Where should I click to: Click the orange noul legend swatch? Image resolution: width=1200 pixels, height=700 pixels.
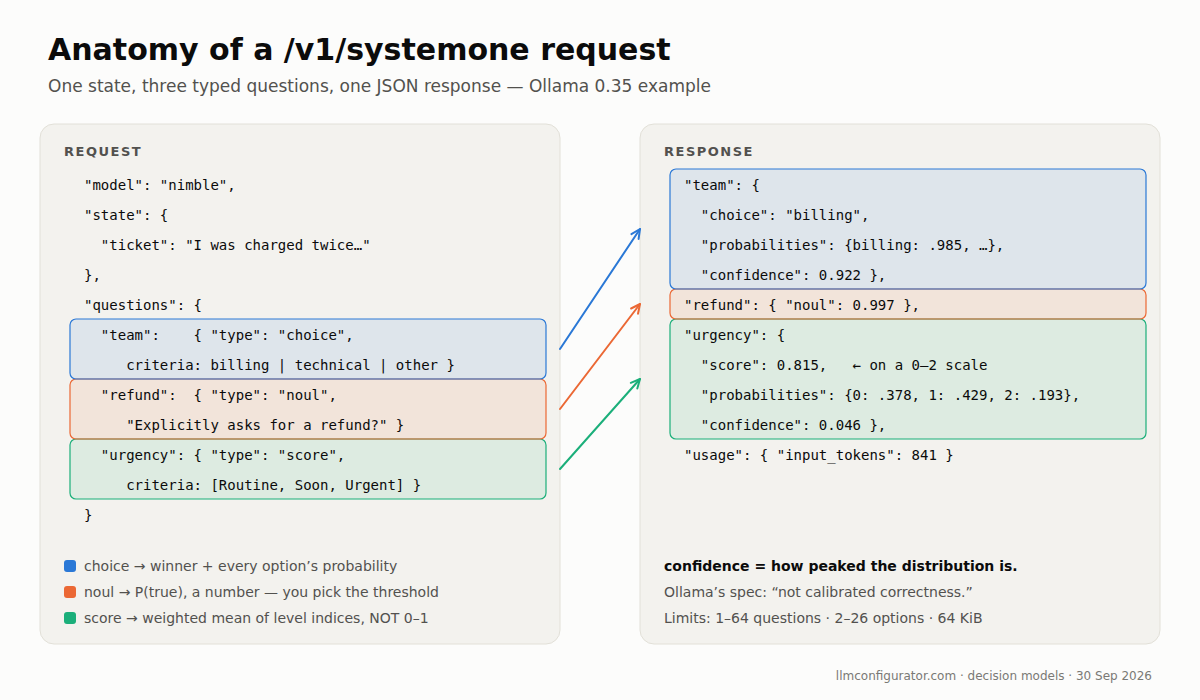pyautogui.click(x=70, y=592)
